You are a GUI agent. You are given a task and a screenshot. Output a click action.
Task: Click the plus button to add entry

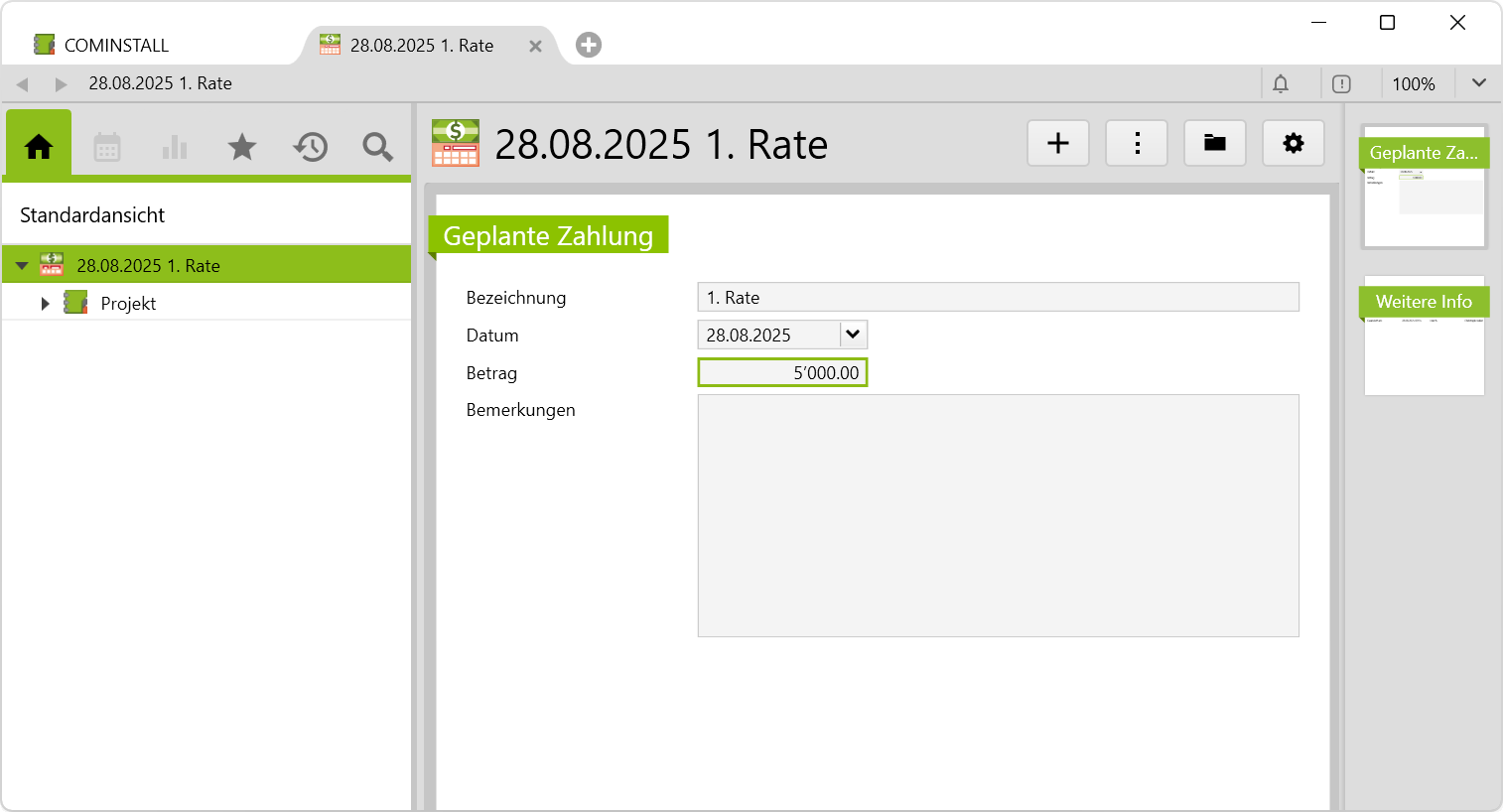[x=1058, y=143]
